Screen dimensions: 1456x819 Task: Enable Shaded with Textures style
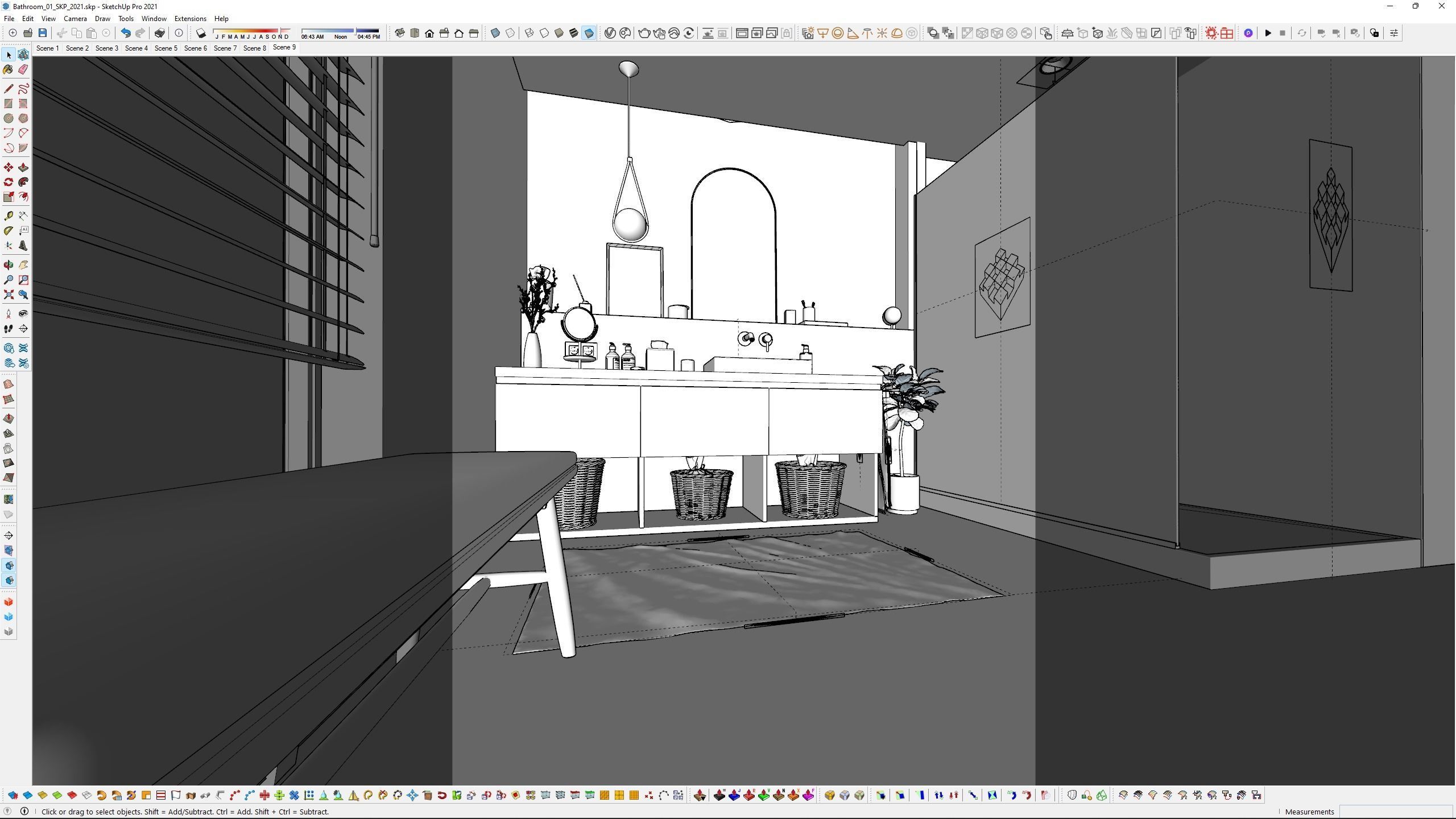point(574,33)
